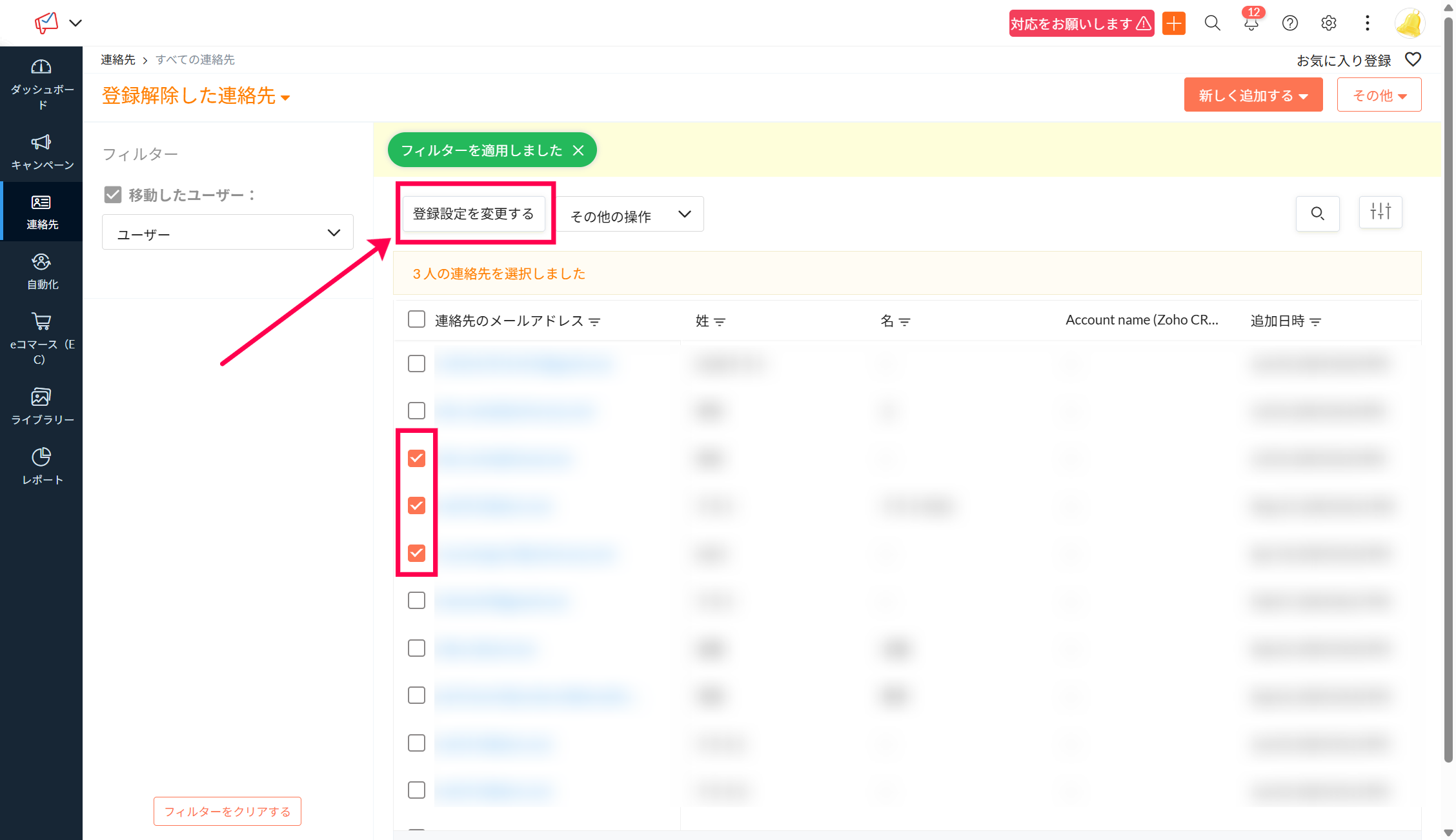
Task: Click the notifications bell icon
Action: (x=1251, y=24)
